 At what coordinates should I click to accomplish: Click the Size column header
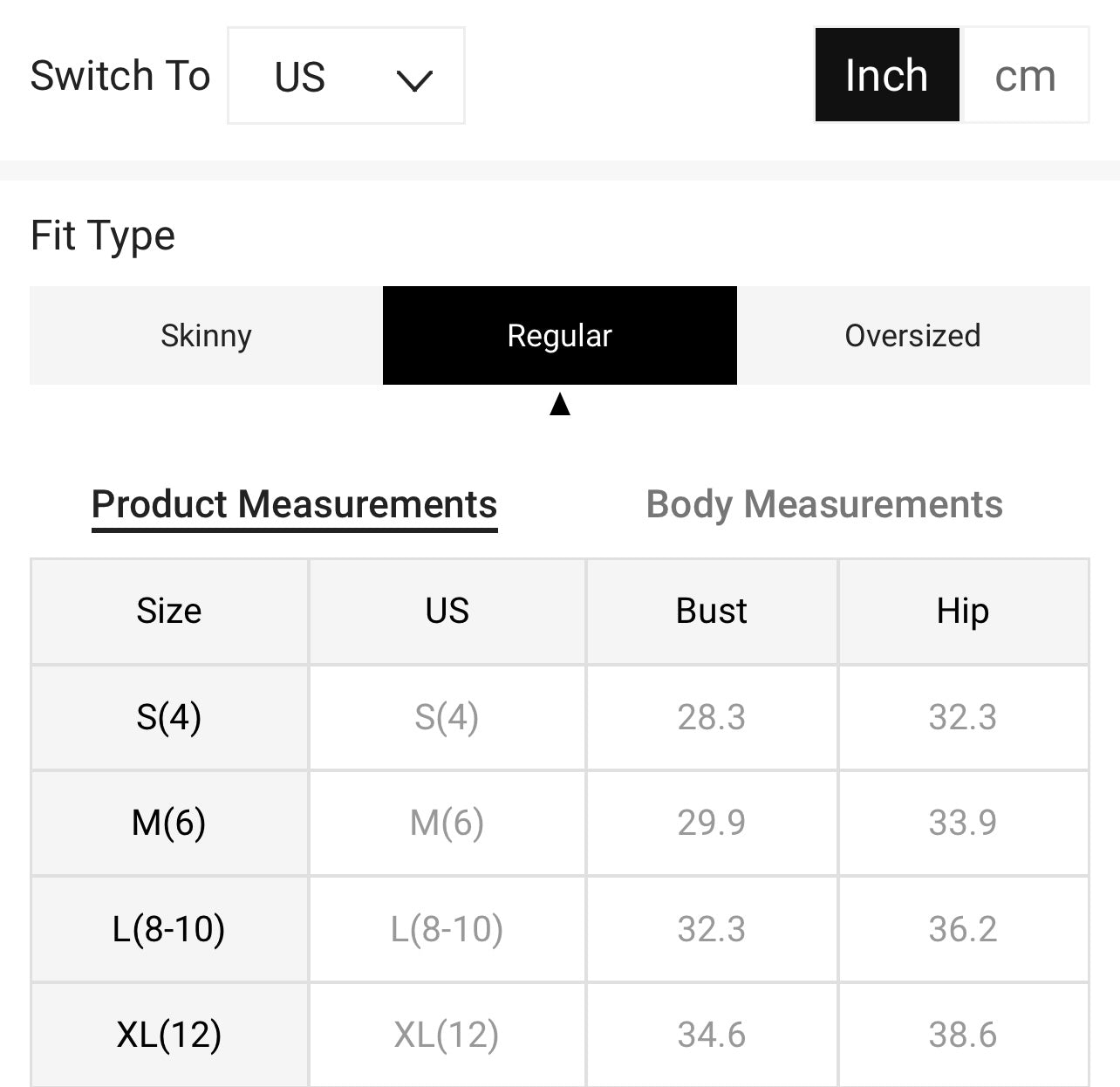[x=169, y=612]
